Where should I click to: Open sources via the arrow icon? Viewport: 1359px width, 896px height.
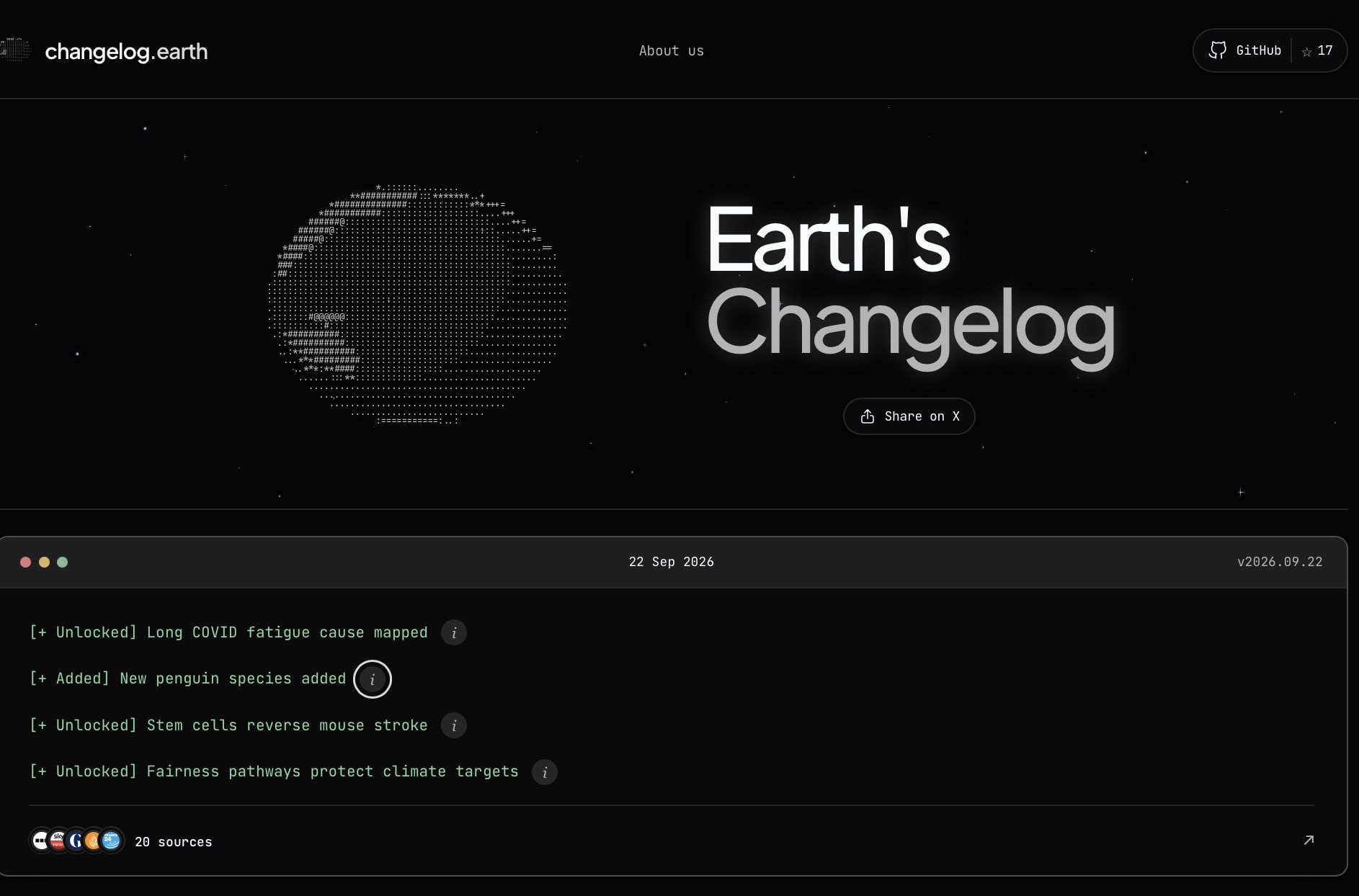(x=1309, y=840)
